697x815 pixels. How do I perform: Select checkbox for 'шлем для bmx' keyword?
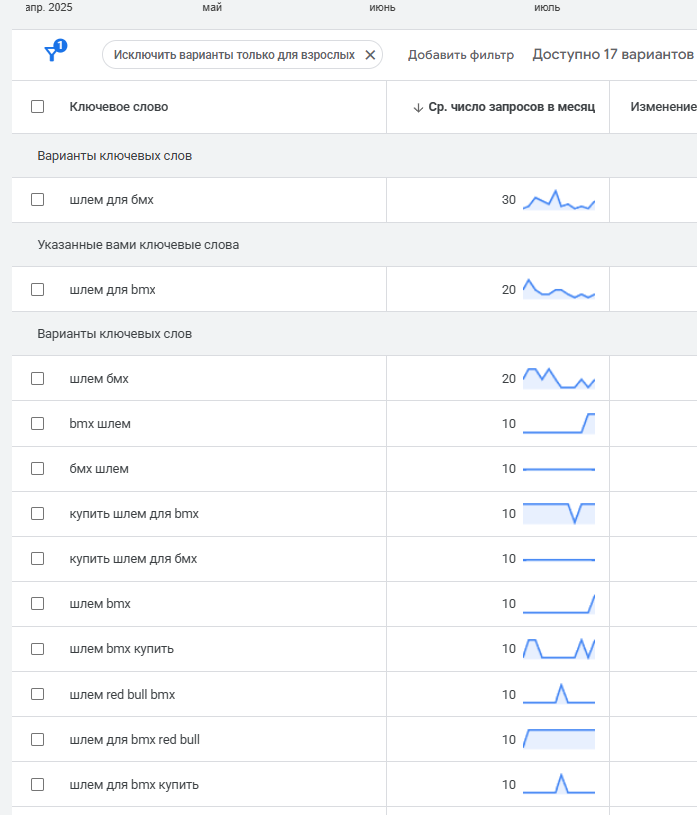38,290
